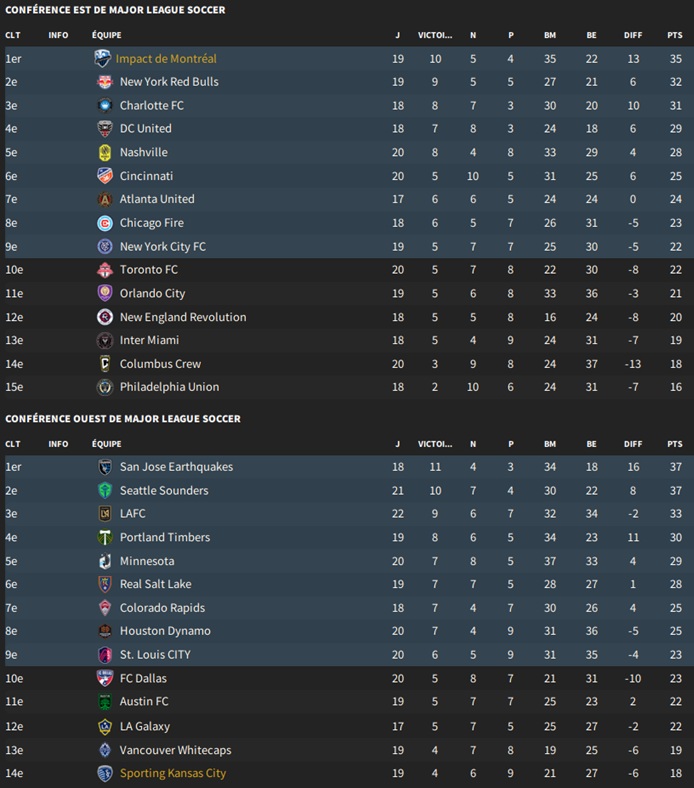Click the Charlotte FC club crest

click(104, 106)
